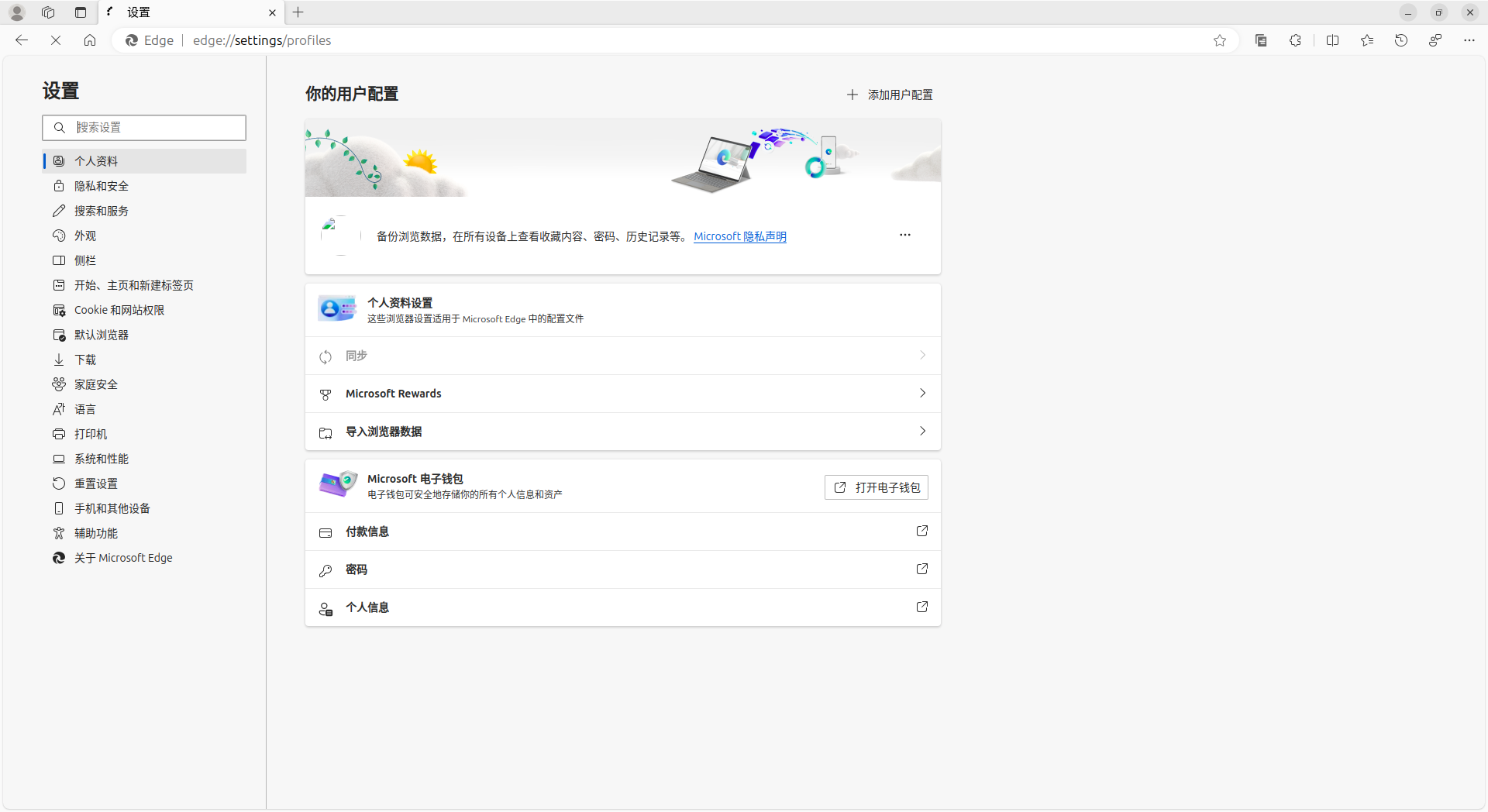The width and height of the screenshot is (1488, 812).
Task: Click 添加用户配置 button
Action: (x=890, y=95)
